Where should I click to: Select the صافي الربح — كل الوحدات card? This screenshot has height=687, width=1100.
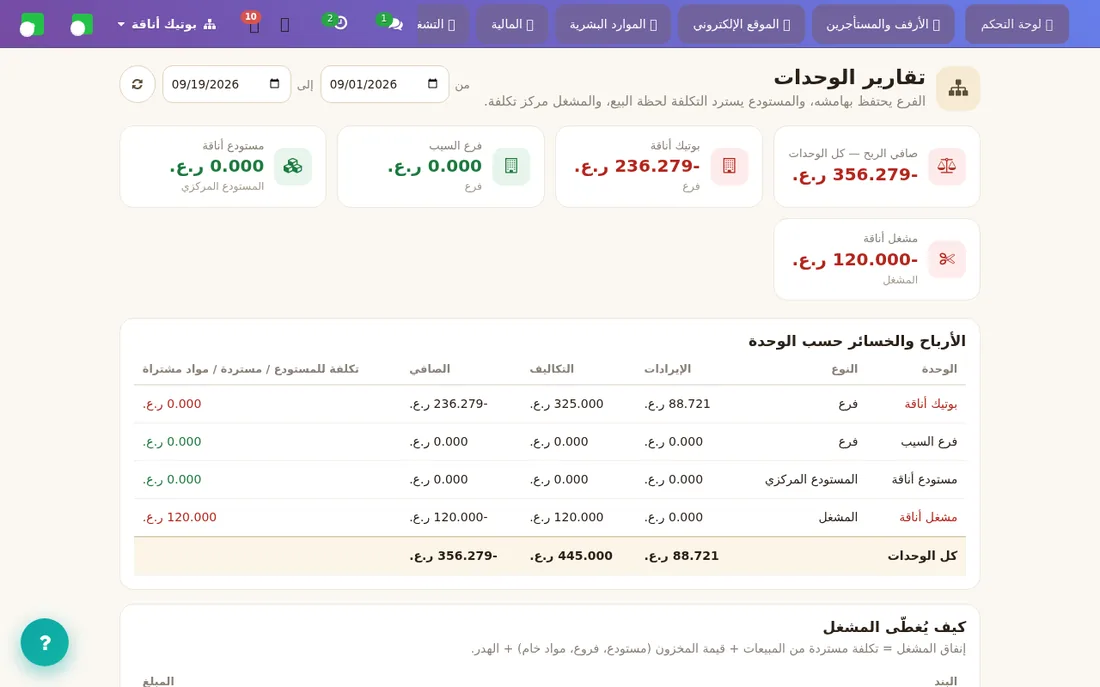(876, 166)
